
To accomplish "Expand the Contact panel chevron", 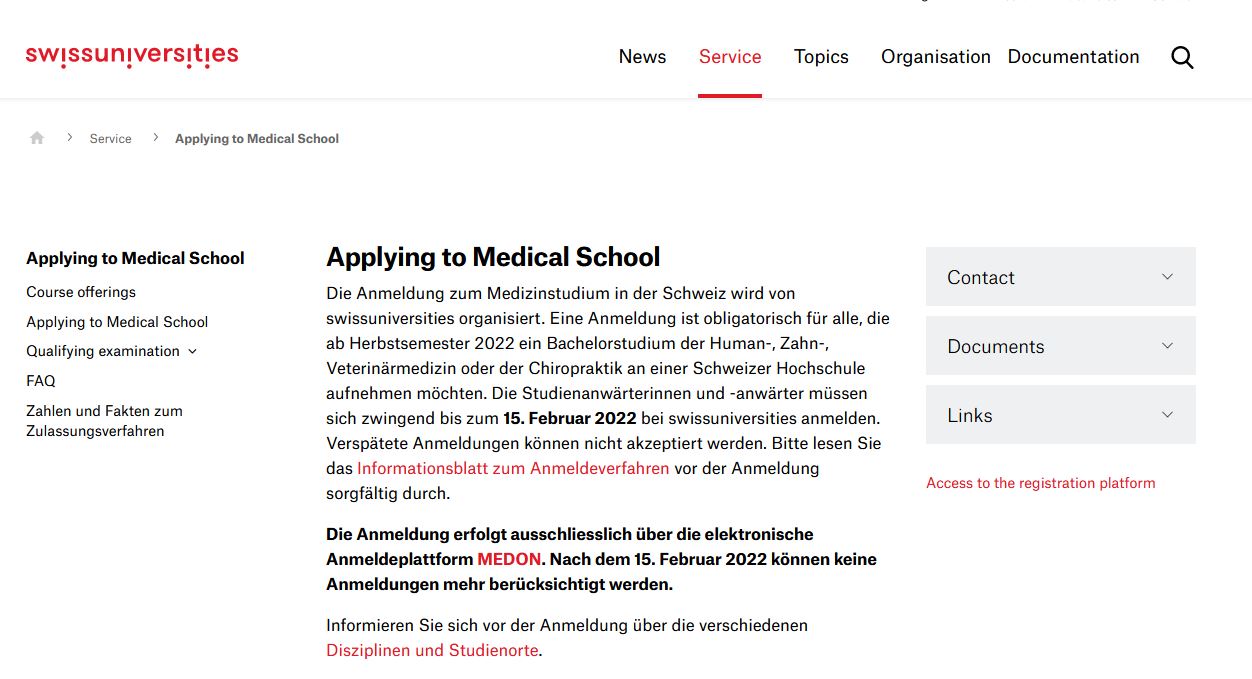I will [1167, 277].
